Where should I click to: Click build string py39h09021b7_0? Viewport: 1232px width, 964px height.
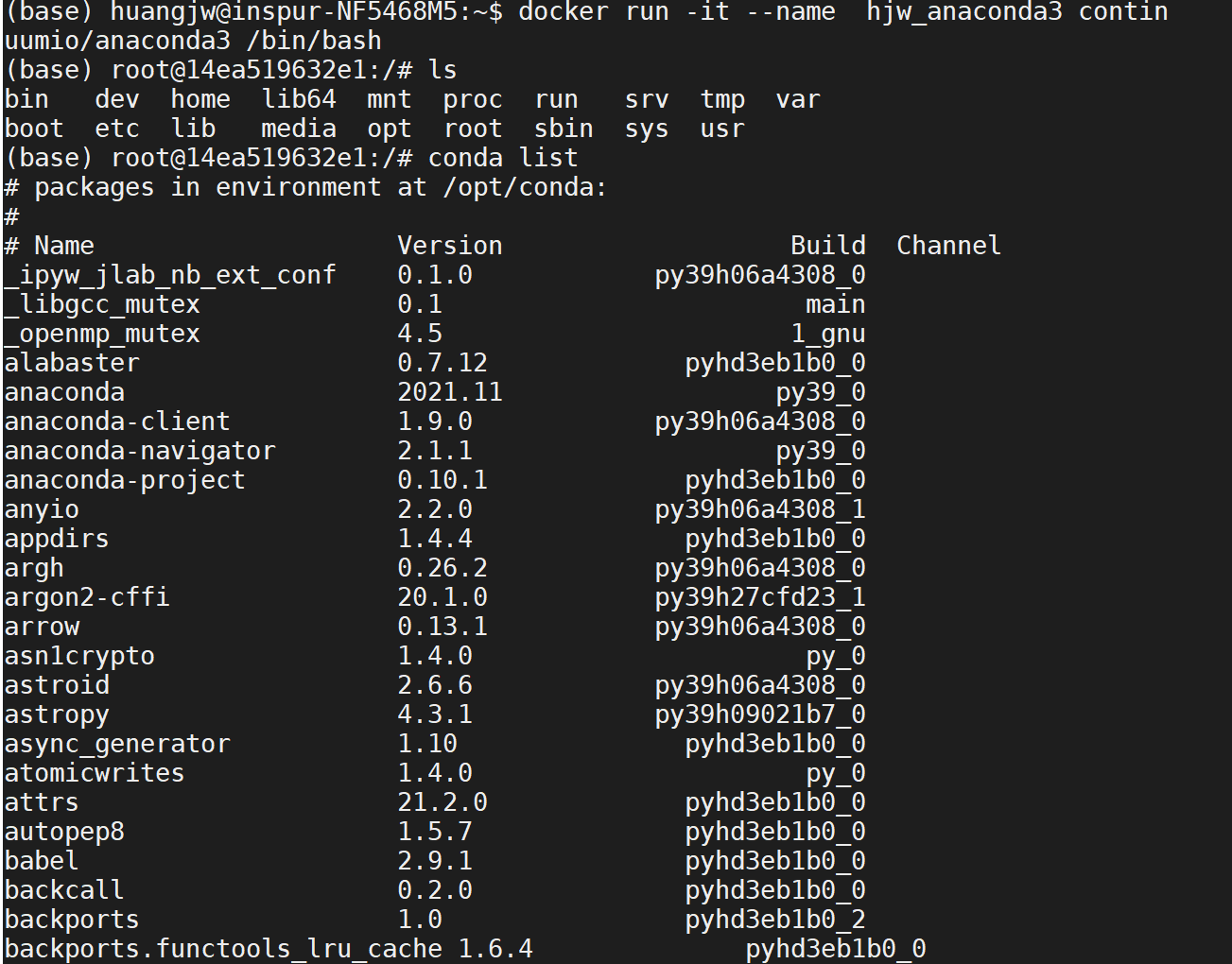(x=760, y=714)
